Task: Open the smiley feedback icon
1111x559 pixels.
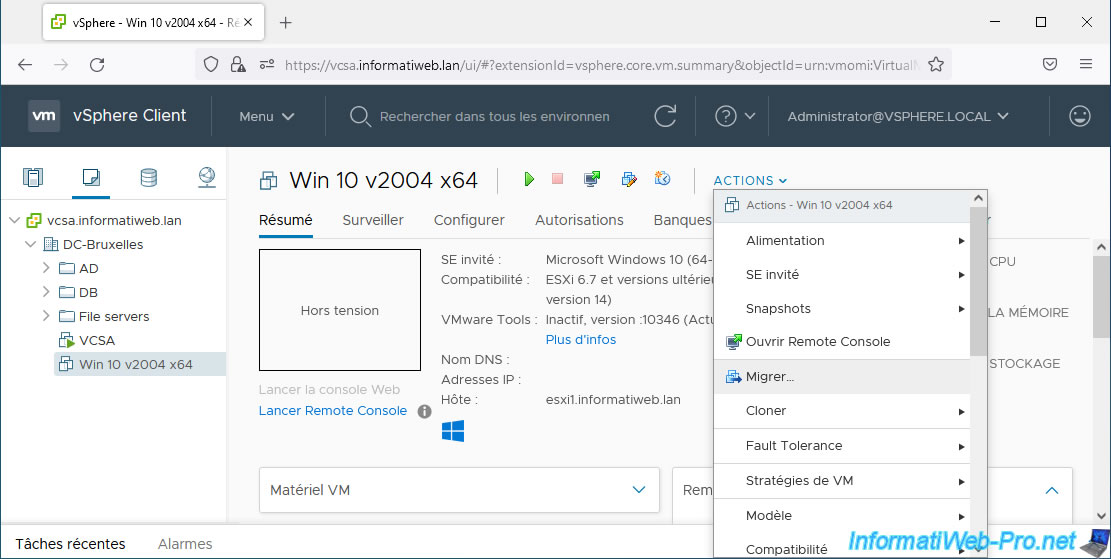Action: point(1079,116)
